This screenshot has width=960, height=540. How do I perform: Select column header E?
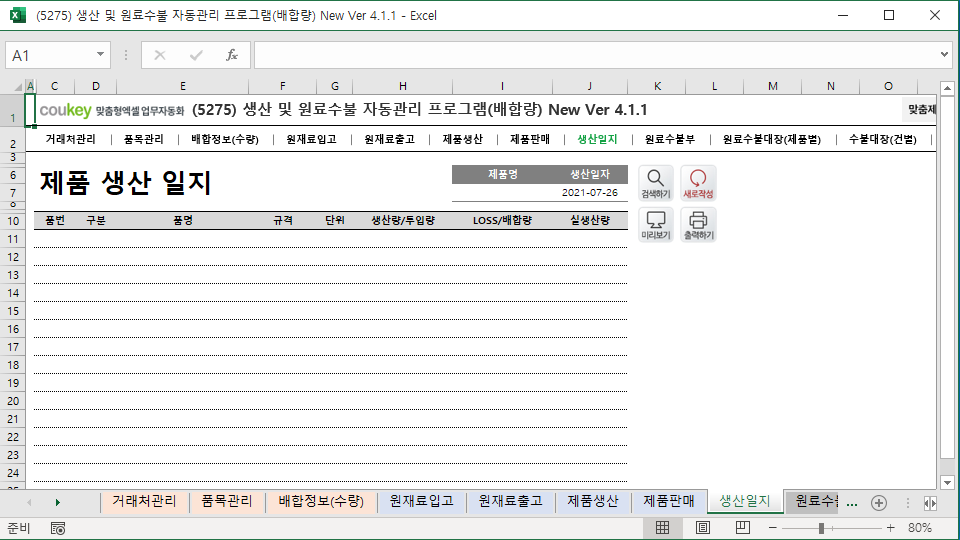pyautogui.click(x=182, y=86)
